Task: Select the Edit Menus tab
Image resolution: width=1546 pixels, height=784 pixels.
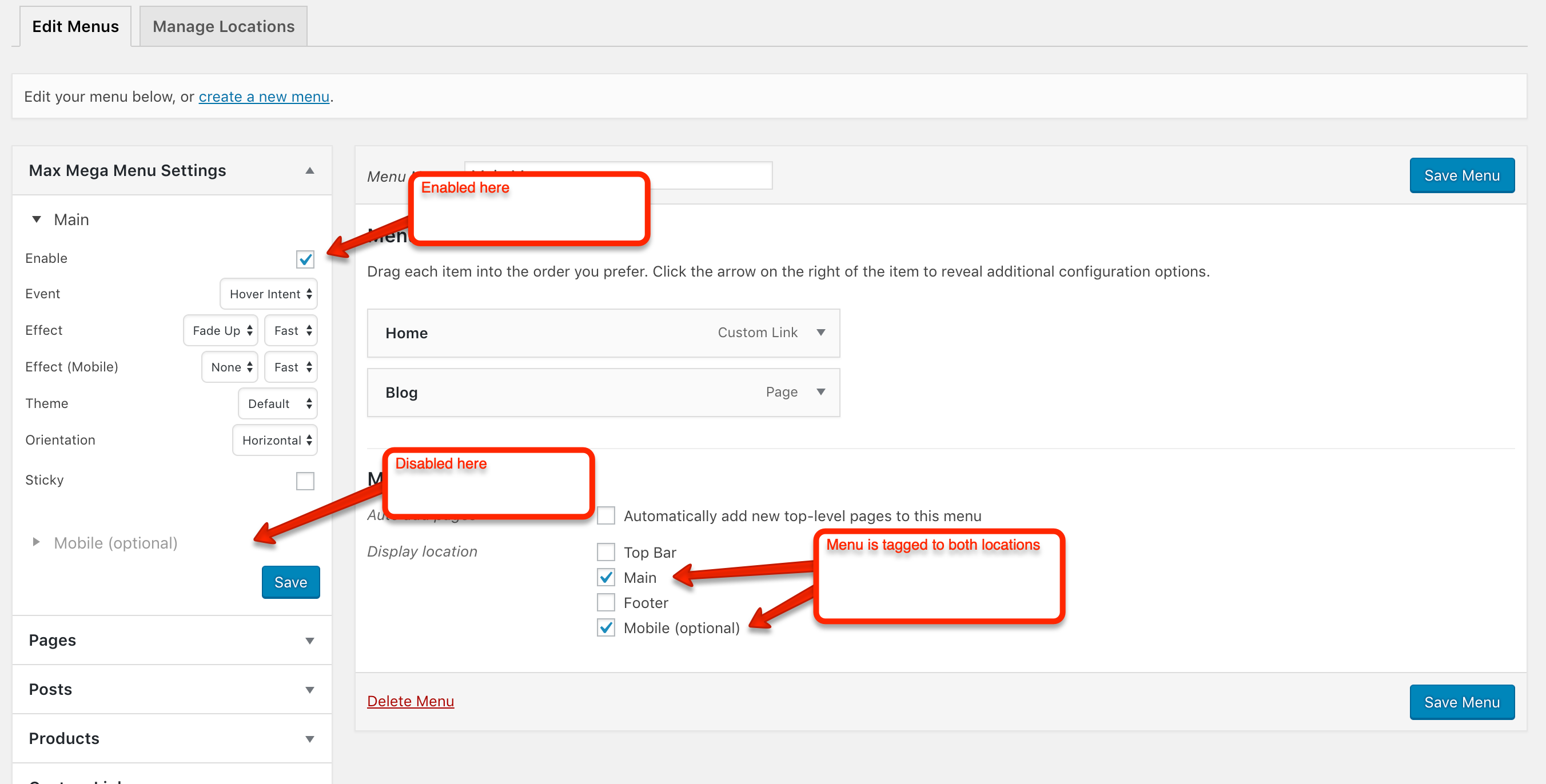Action: [x=75, y=26]
